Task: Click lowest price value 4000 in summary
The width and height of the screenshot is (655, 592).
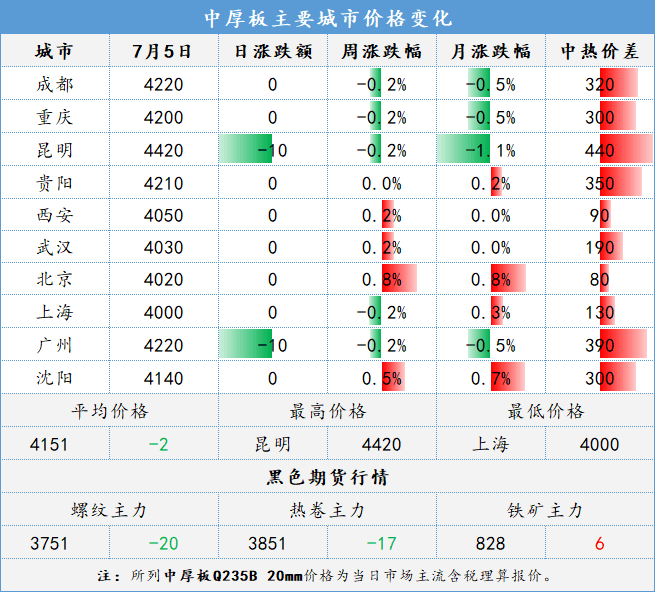Action: click(599, 445)
